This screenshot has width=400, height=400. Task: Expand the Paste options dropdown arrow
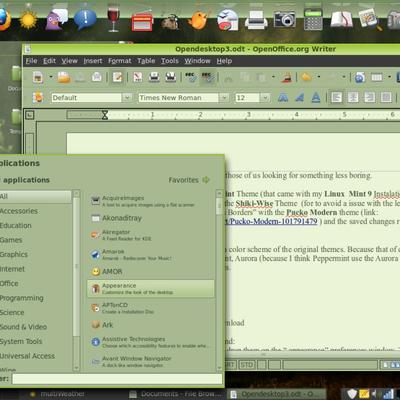click(x=273, y=77)
